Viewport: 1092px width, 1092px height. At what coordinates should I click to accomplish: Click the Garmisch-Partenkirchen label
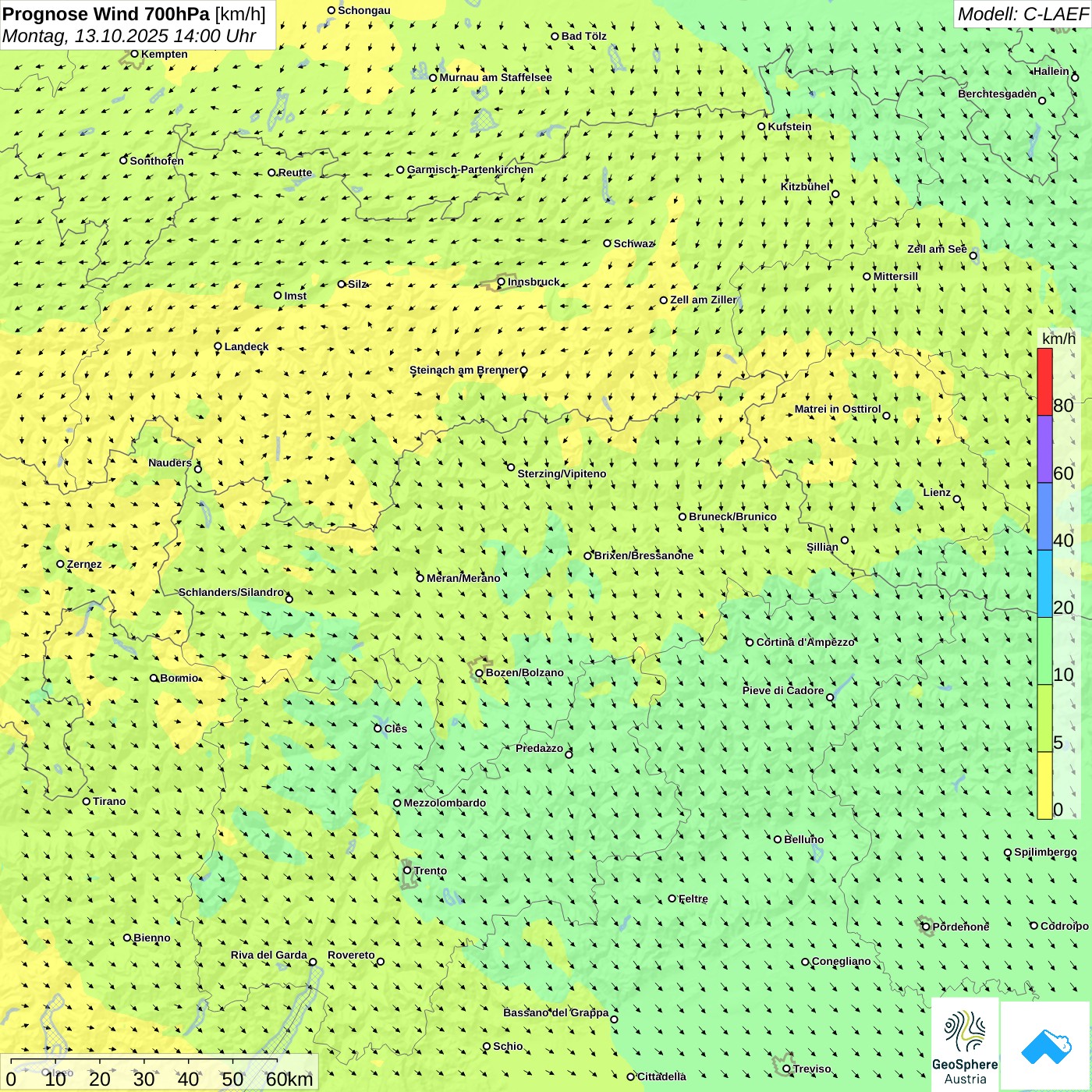pos(470,169)
